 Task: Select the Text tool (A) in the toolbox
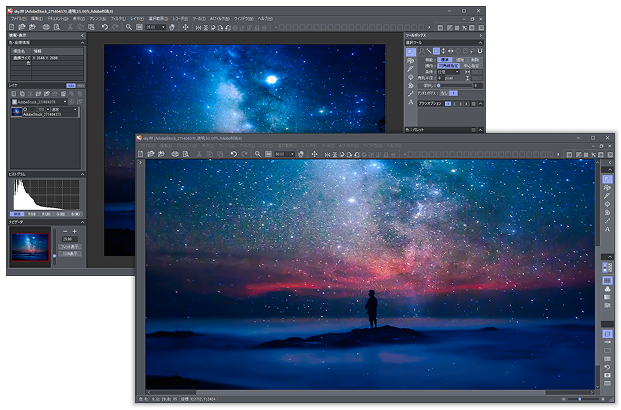411,101
